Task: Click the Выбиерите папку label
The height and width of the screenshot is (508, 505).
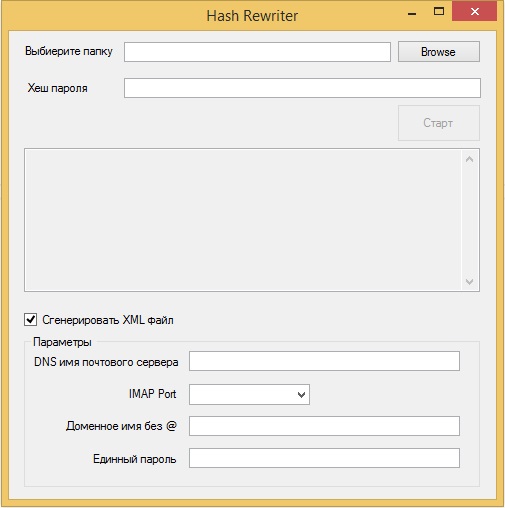Action: (x=69, y=51)
